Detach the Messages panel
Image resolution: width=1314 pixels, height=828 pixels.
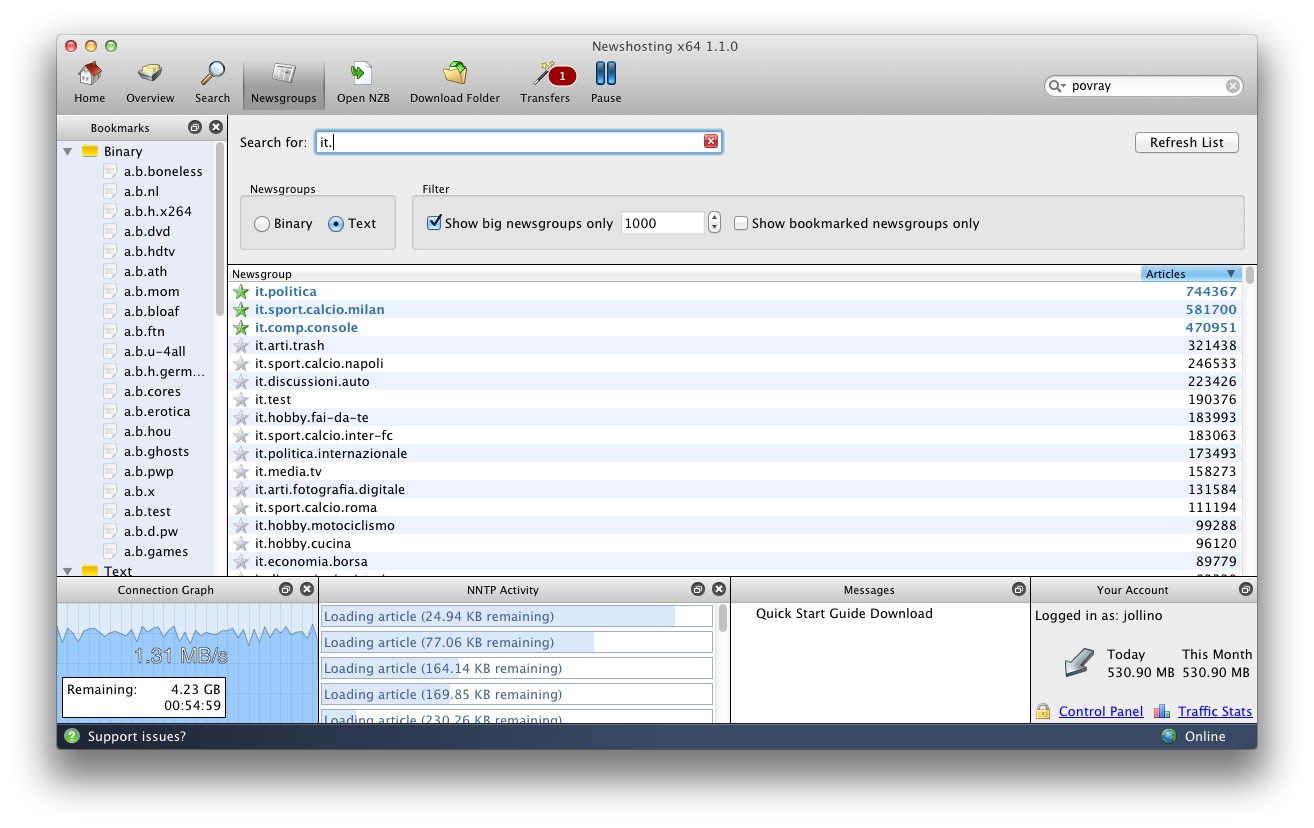1018,590
